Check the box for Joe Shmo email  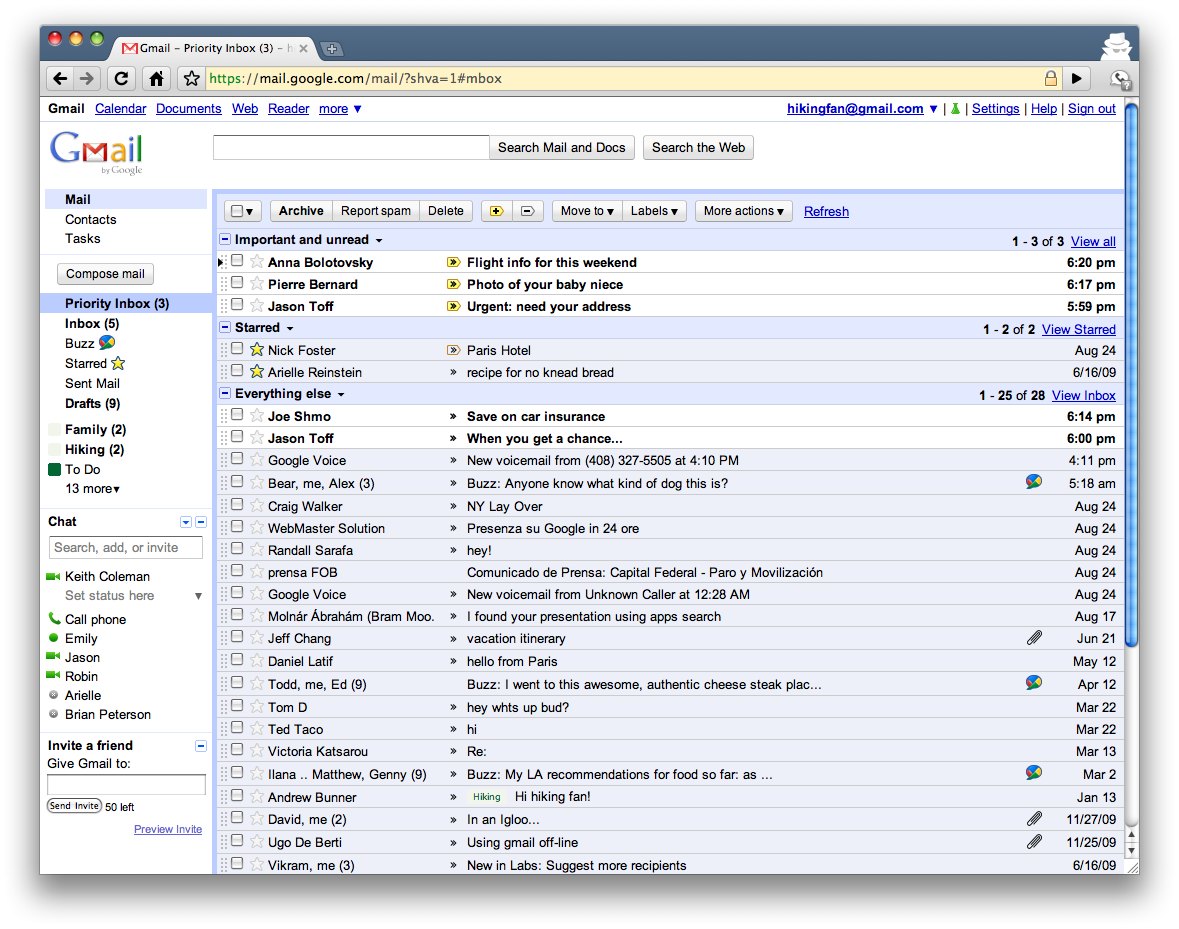pyautogui.click(x=237, y=416)
